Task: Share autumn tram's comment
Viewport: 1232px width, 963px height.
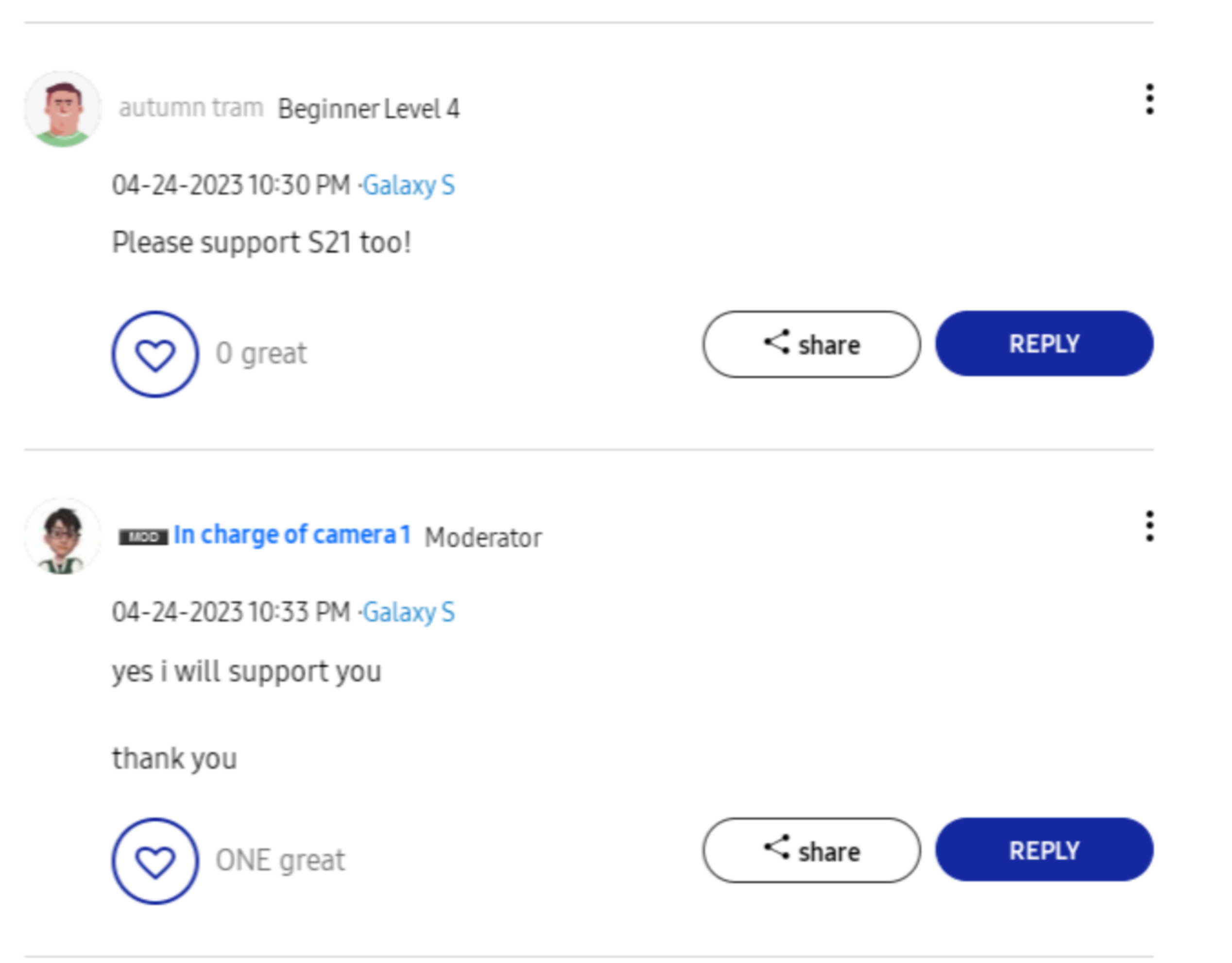Action: [x=811, y=344]
